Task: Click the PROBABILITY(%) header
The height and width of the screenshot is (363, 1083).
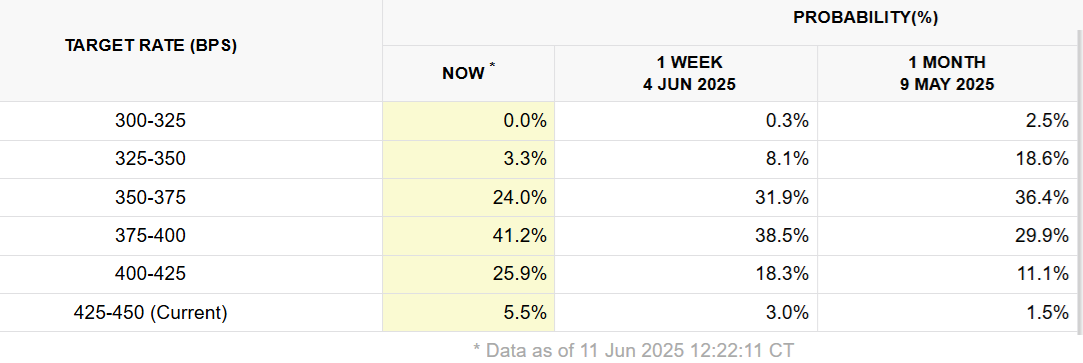Action: tap(865, 18)
